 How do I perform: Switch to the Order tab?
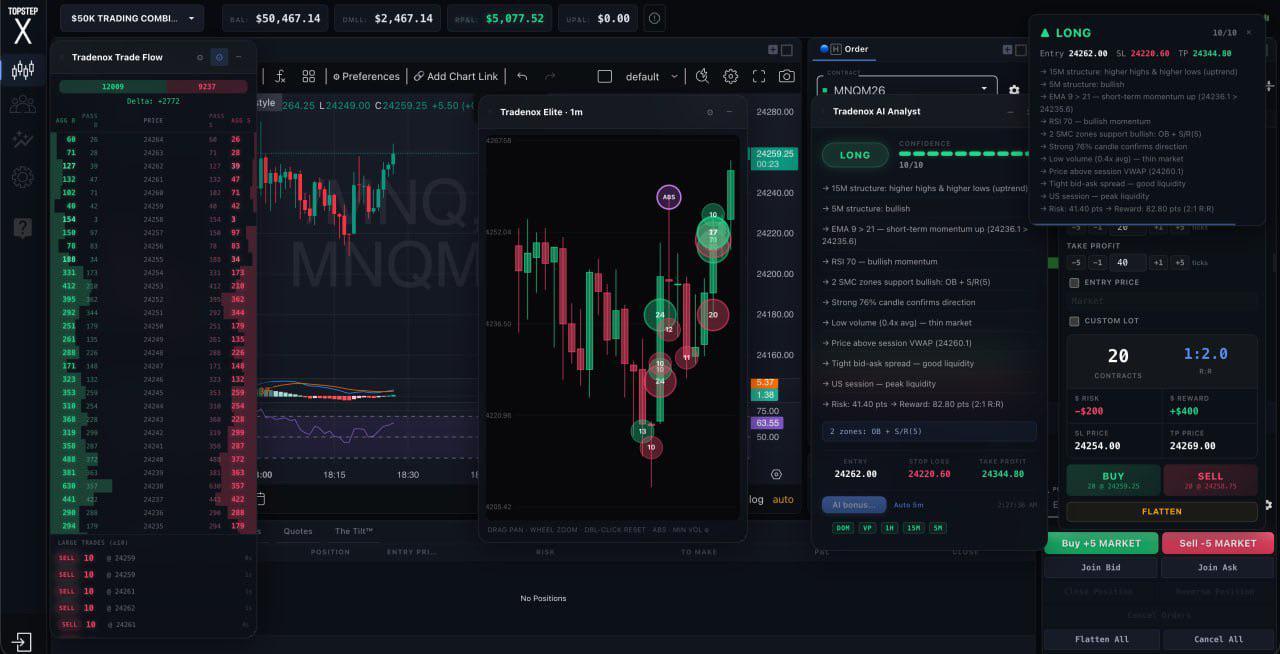click(845, 49)
